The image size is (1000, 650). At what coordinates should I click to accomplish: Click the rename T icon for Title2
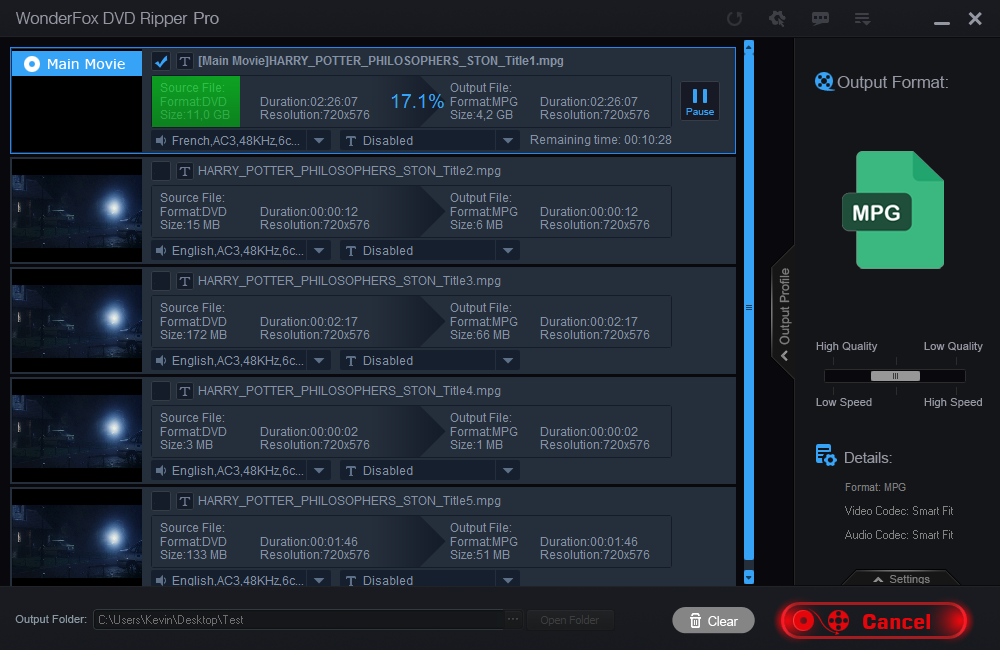(x=184, y=171)
